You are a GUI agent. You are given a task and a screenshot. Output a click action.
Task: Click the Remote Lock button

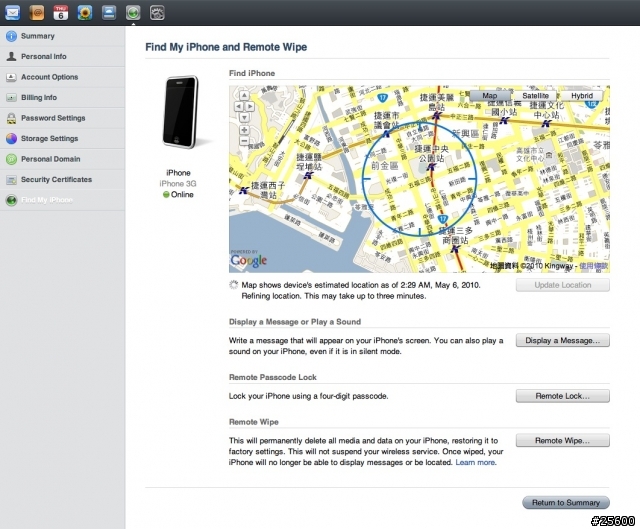click(x=562, y=396)
